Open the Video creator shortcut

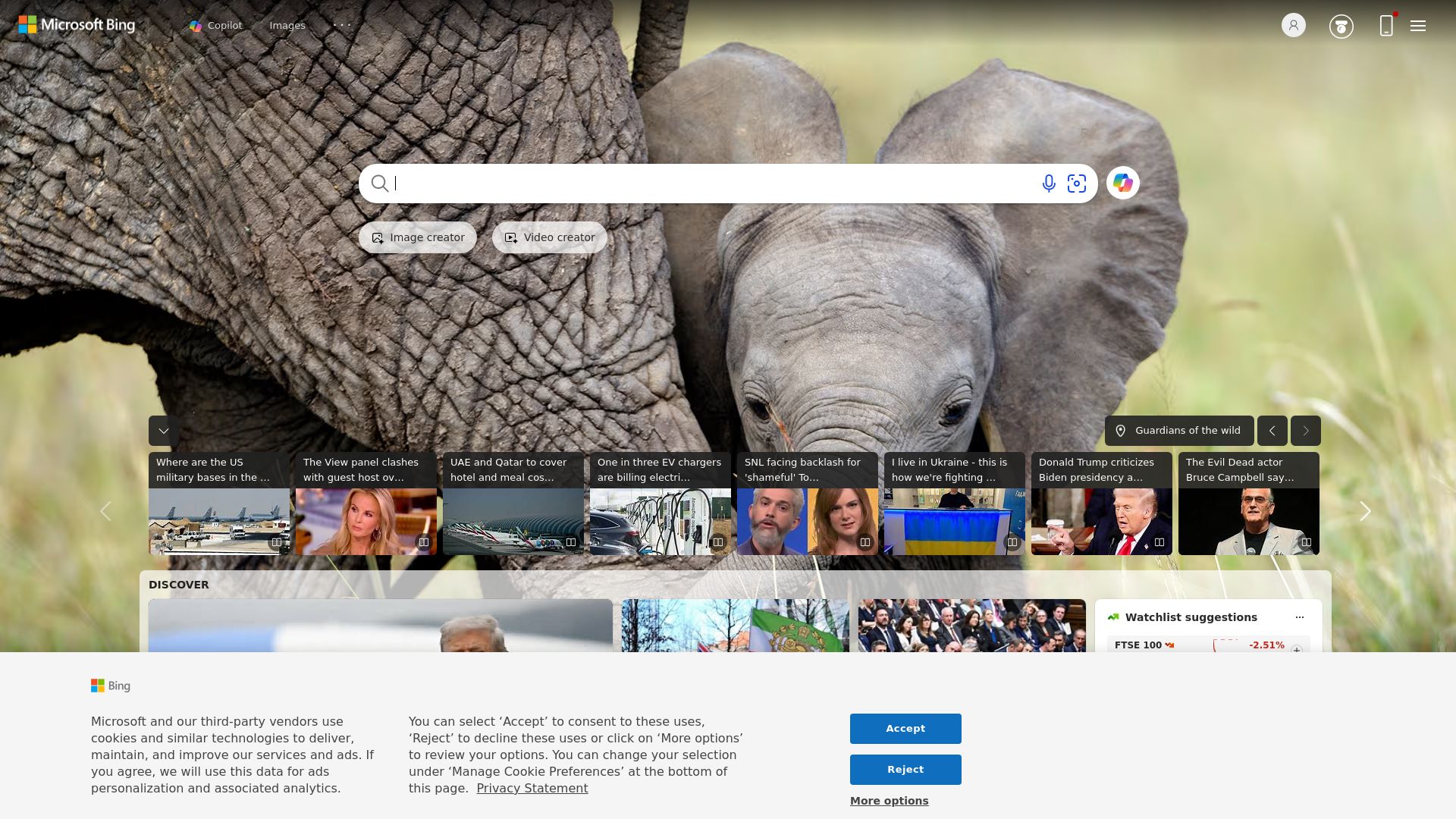[x=549, y=237]
